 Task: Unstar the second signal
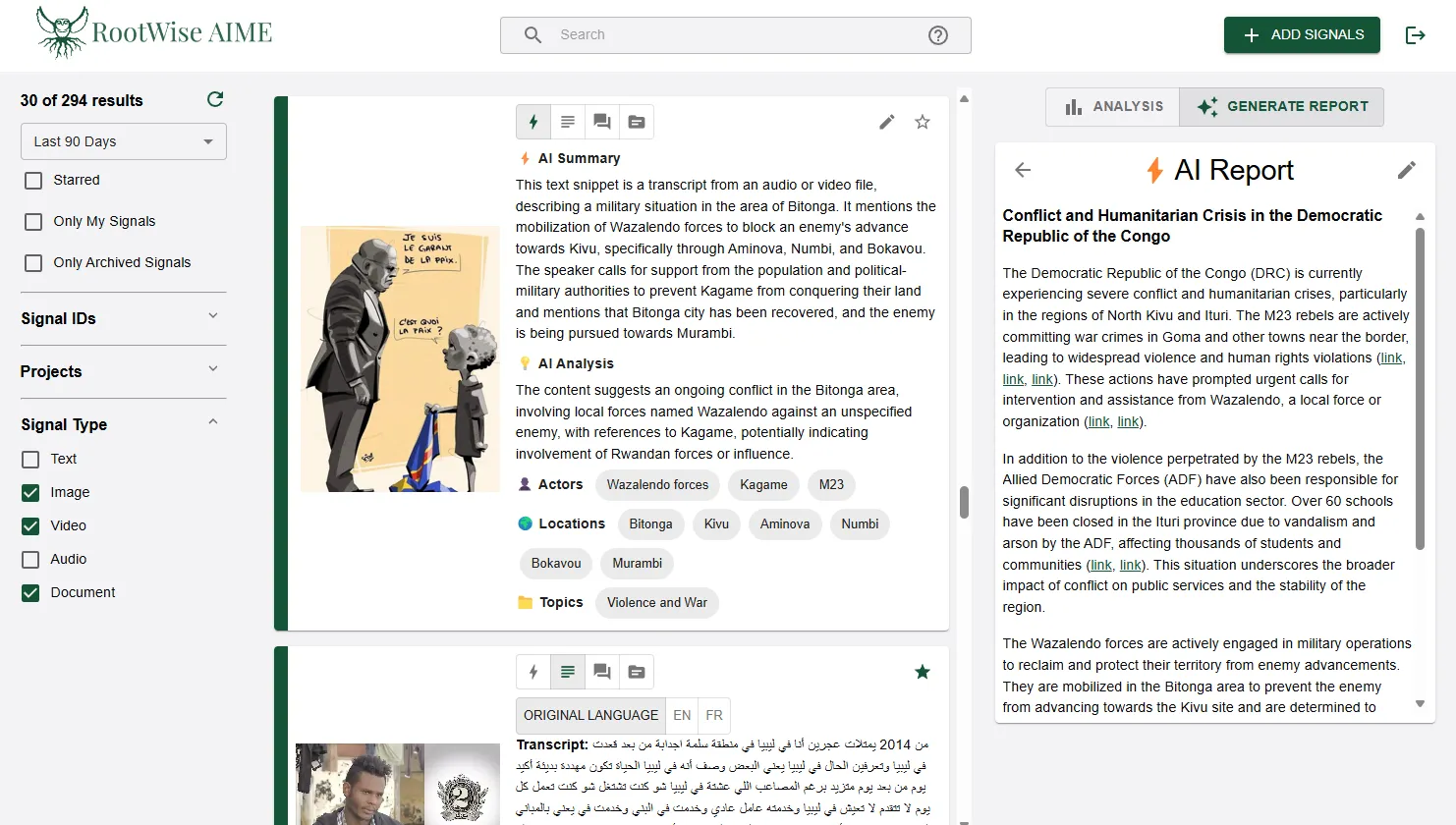pos(922,671)
